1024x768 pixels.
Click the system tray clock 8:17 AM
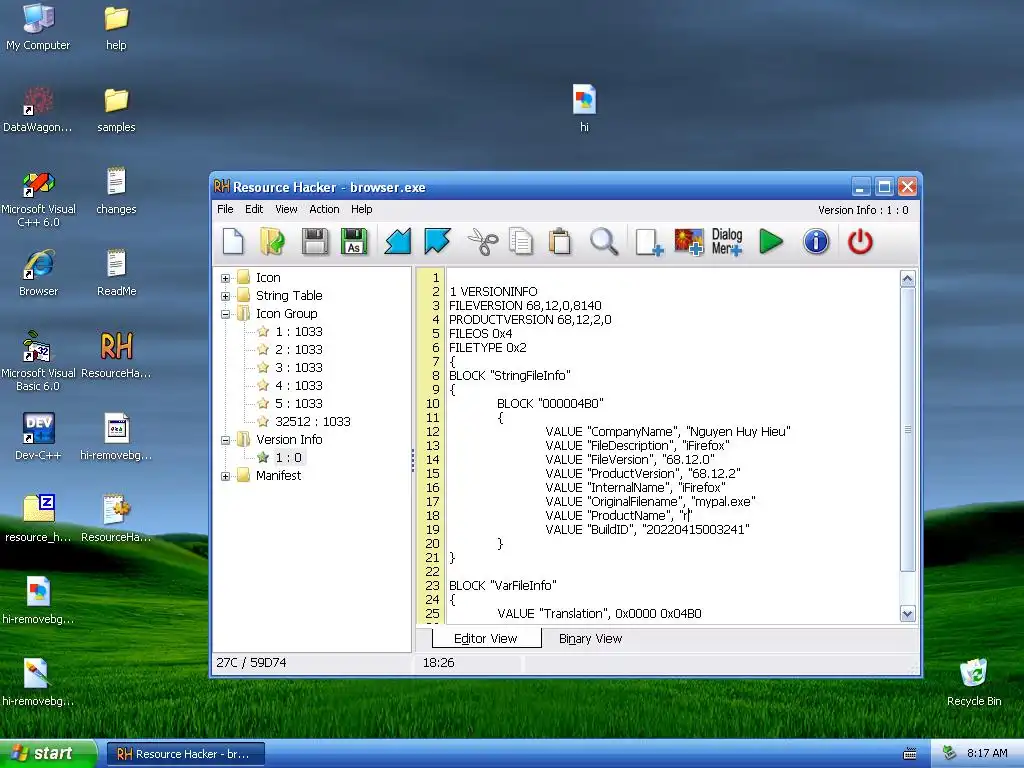[x=987, y=754]
